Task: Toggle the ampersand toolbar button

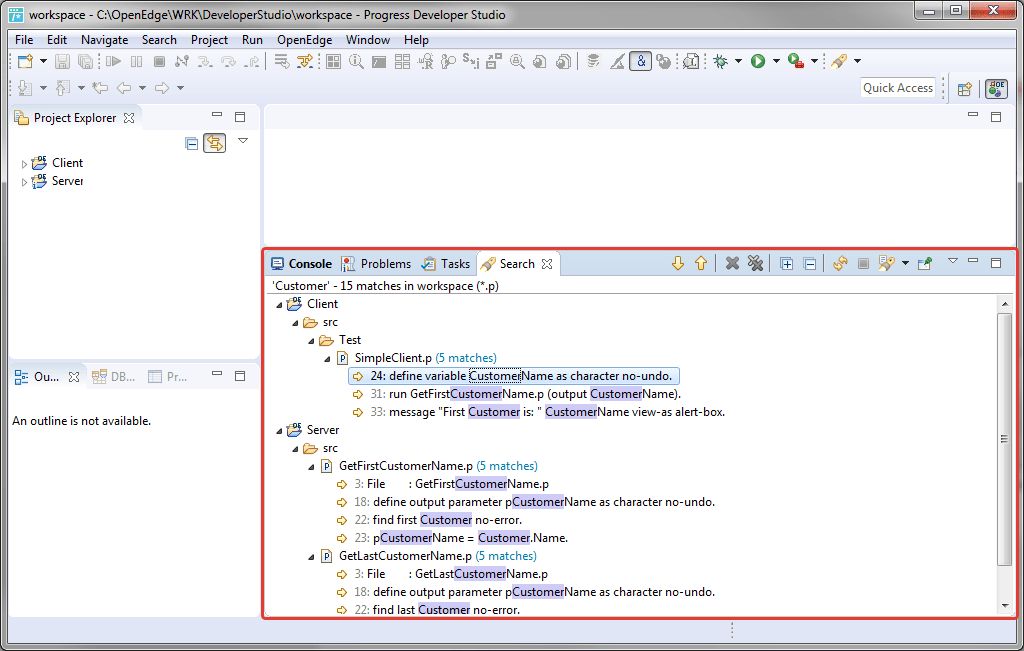Action: 641,61
